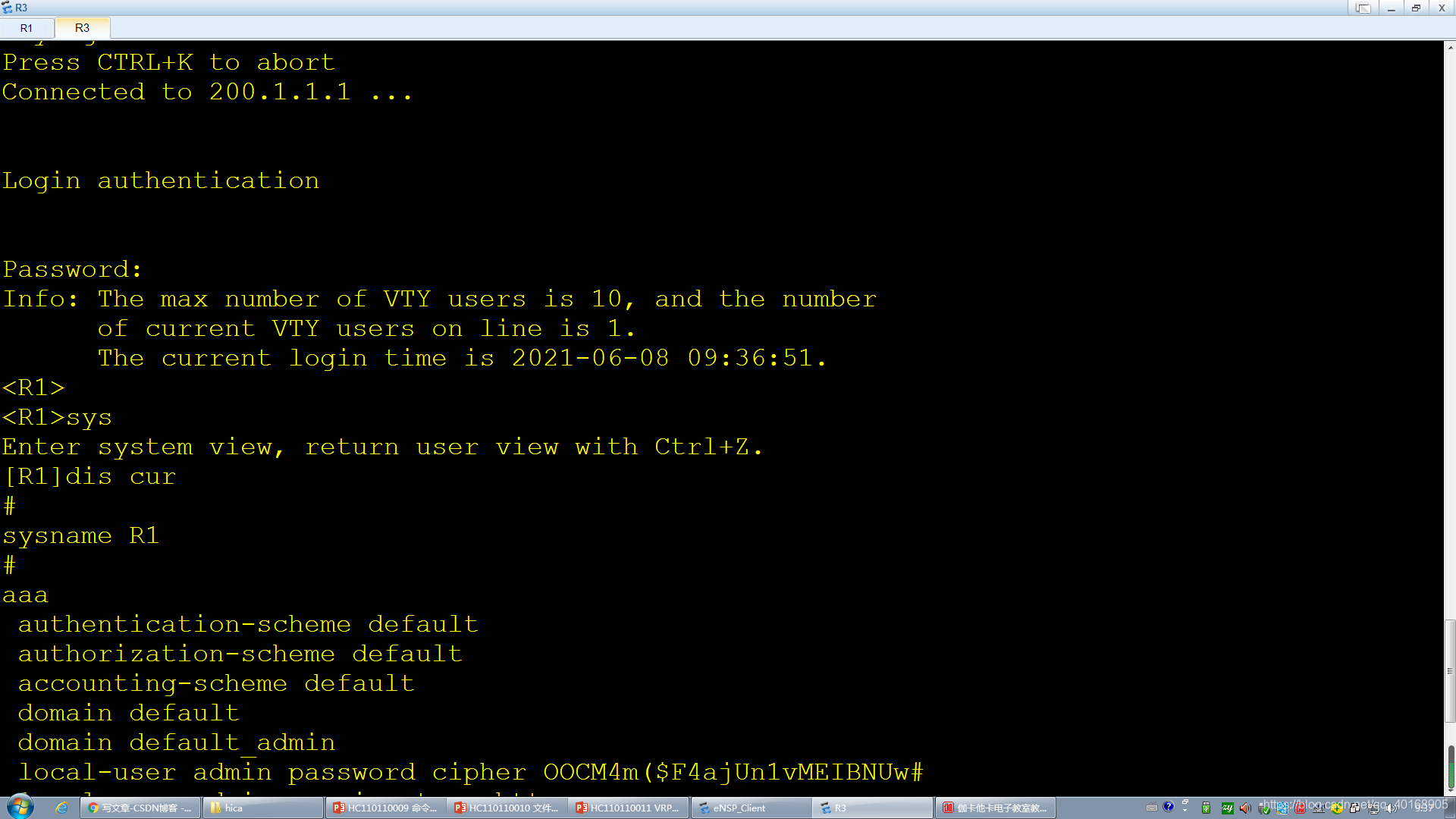The image size is (1456, 819).
Task: Click the R1 tab in terminal
Action: (26, 27)
